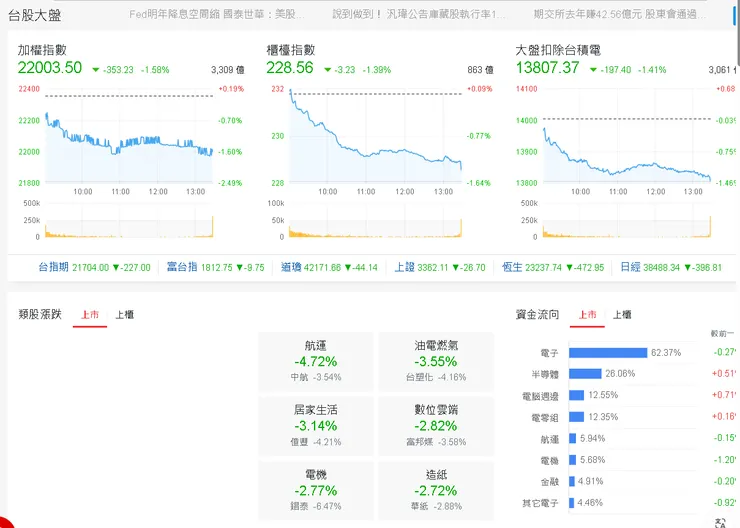The image size is (740, 528).
Task: Select 上市 tab under 資金流向
Action: [x=587, y=315]
